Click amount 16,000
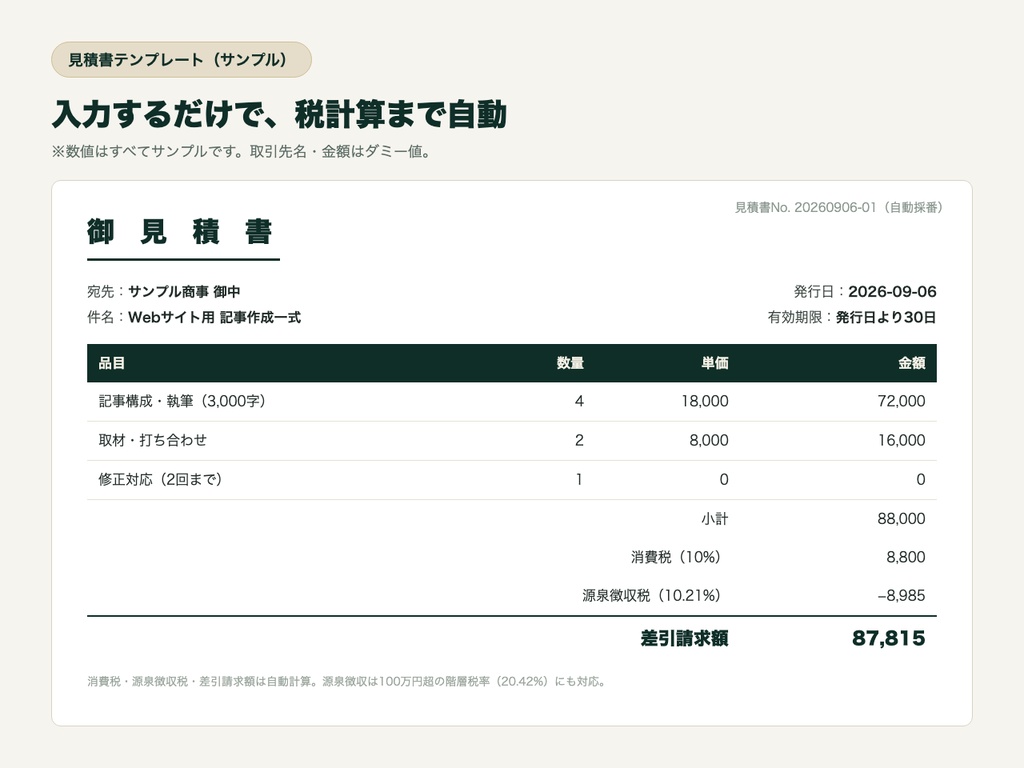 tap(901, 440)
